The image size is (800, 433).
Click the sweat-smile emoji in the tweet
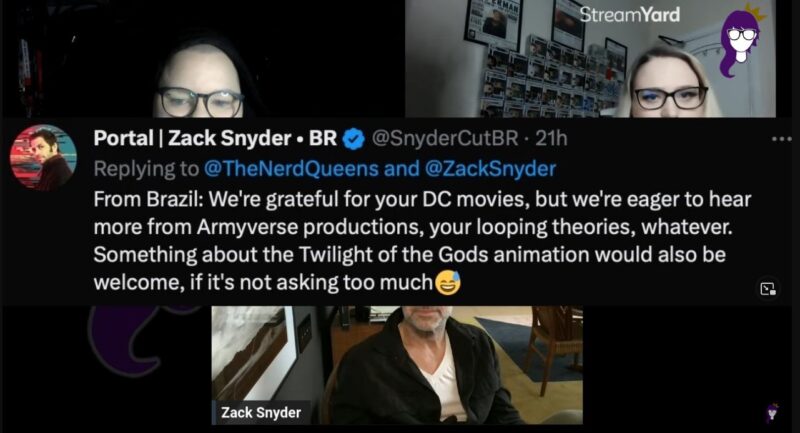[x=447, y=283]
